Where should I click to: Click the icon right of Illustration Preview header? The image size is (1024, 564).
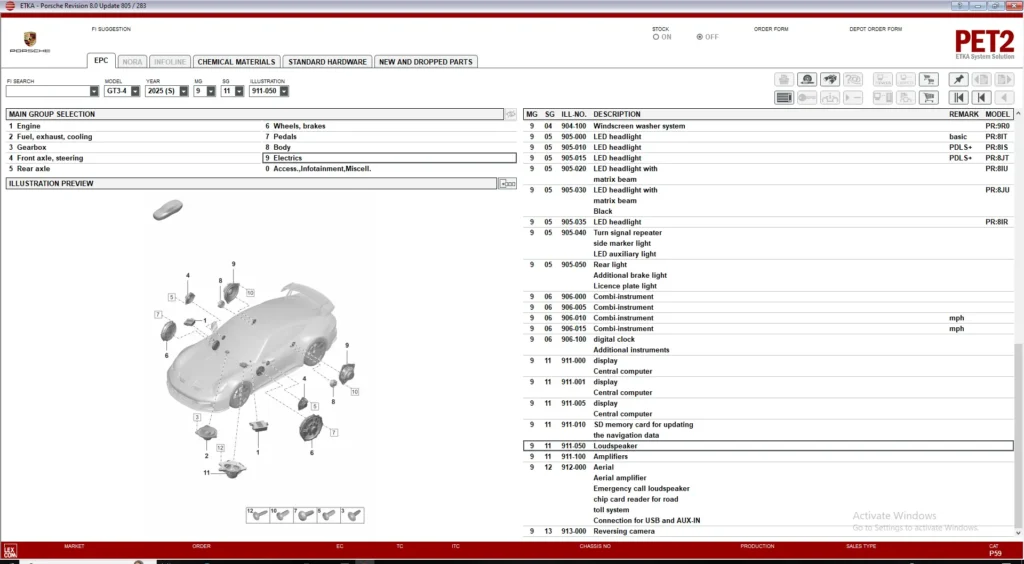click(x=507, y=184)
